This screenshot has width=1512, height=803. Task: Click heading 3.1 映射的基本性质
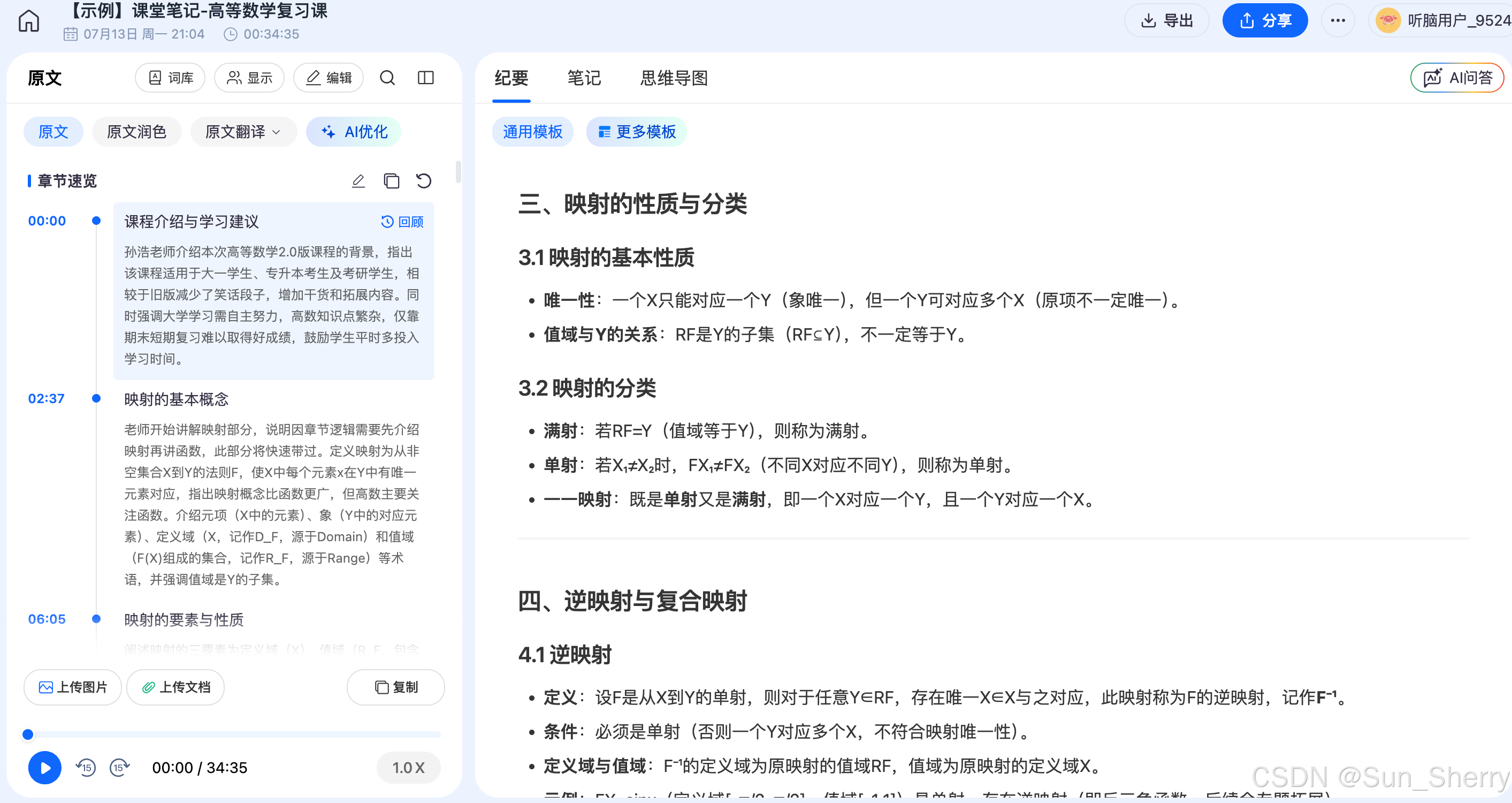606,257
